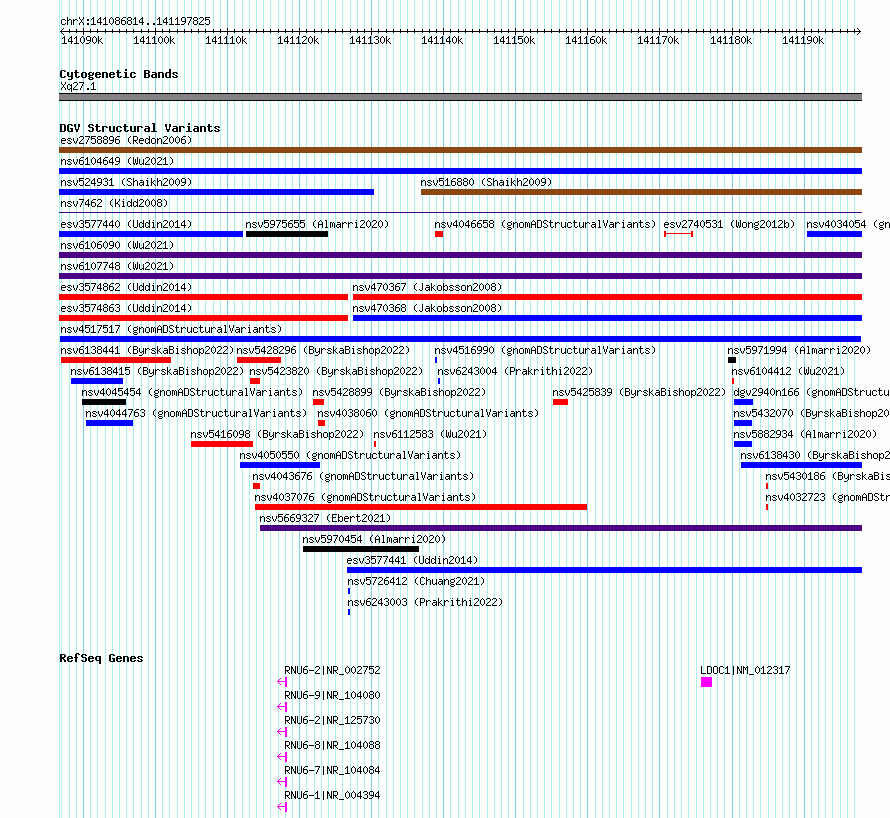
Task: Click the red nsv6138441 (ByrskaBishop2022) bar
Action: pyautogui.click(x=116, y=360)
